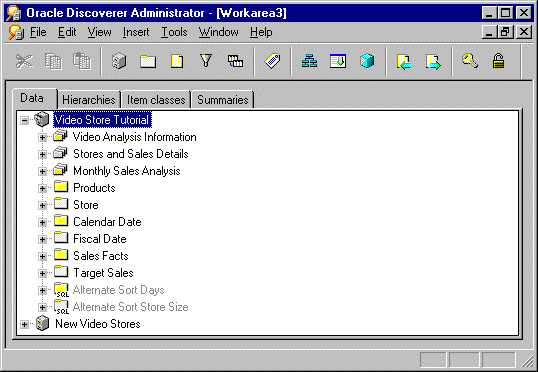Click the Properties tag toolbar icon

point(272,61)
